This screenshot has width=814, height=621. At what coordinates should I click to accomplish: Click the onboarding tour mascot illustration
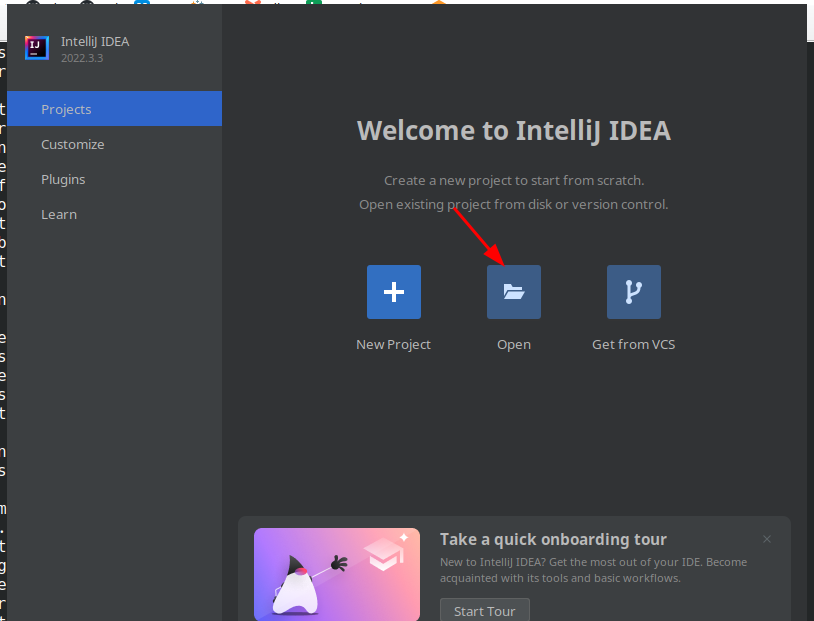(x=337, y=574)
